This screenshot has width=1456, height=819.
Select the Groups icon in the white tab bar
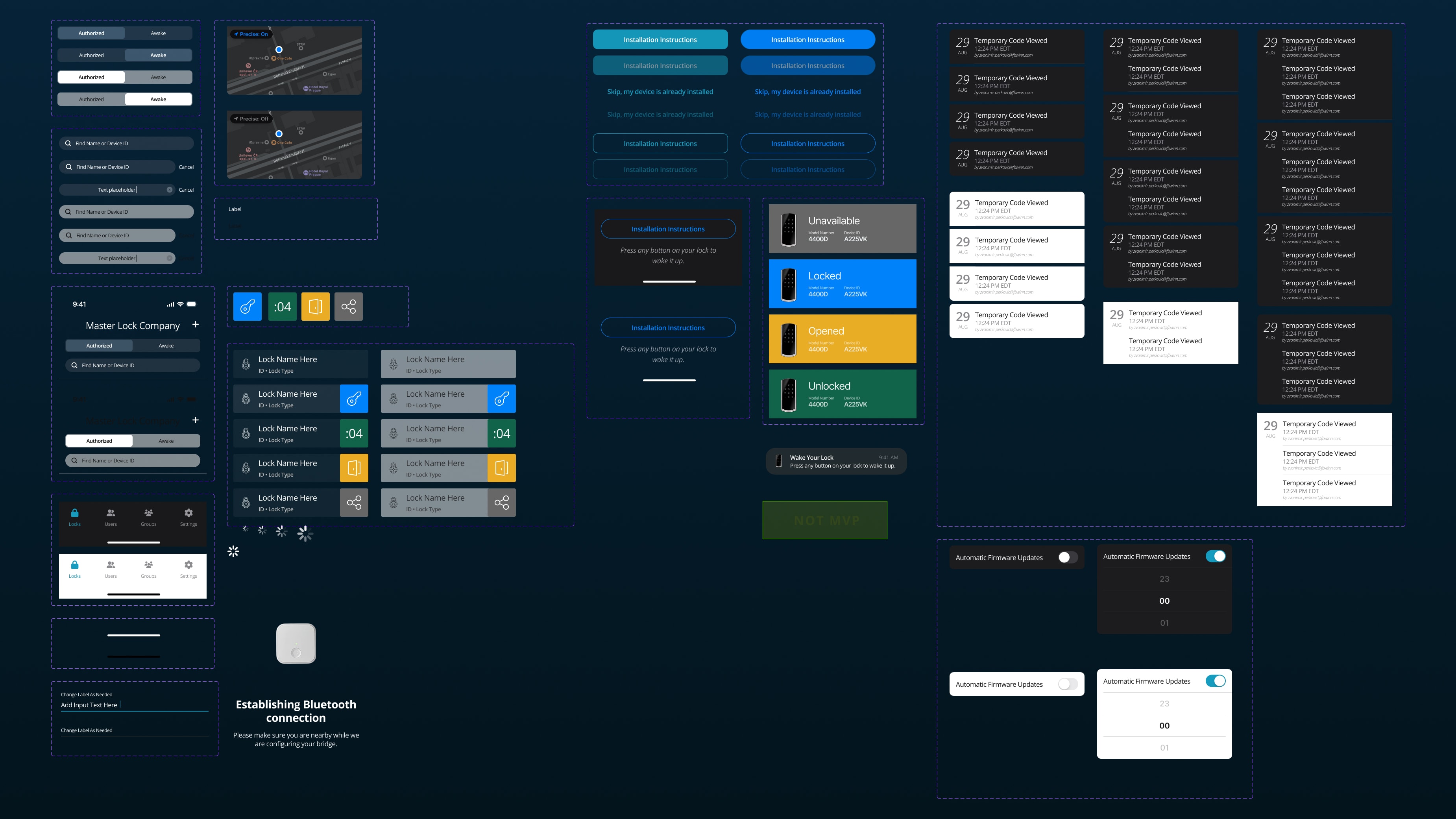(x=149, y=565)
